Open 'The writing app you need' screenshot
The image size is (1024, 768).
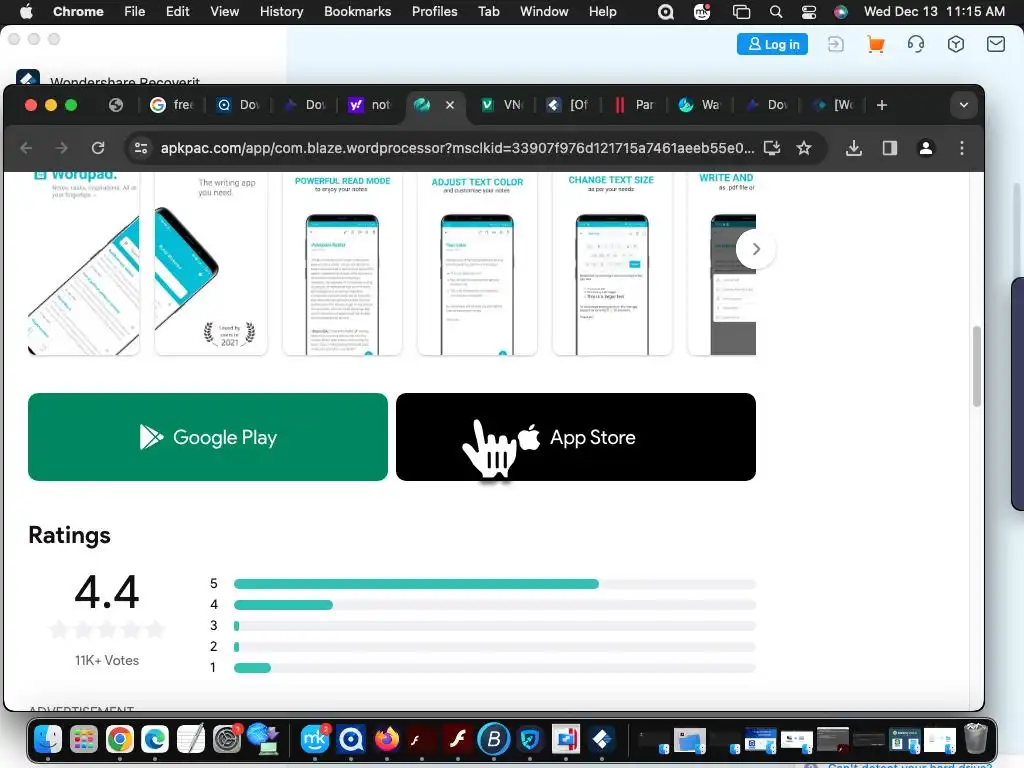[211, 264]
